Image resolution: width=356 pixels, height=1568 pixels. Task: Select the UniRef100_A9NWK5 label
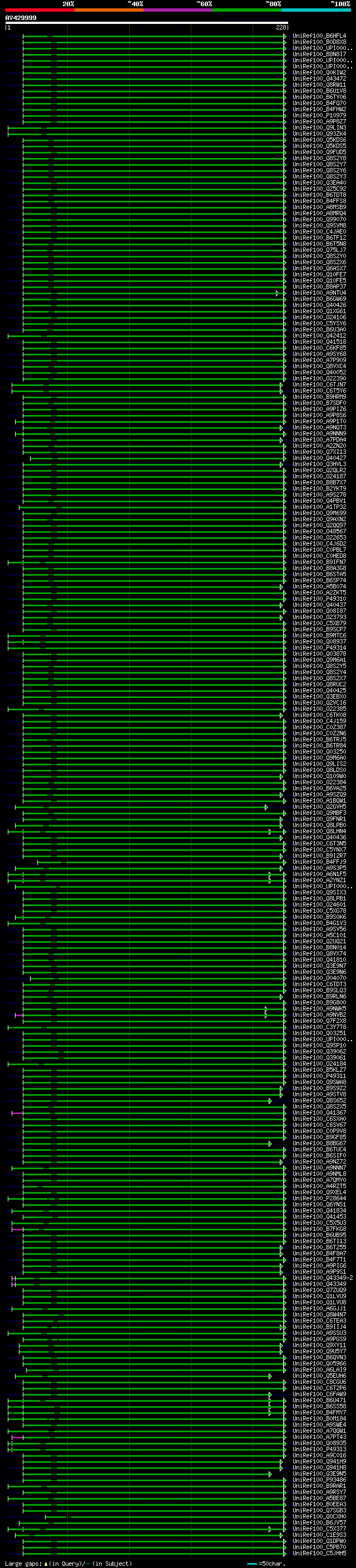tap(319, 1008)
